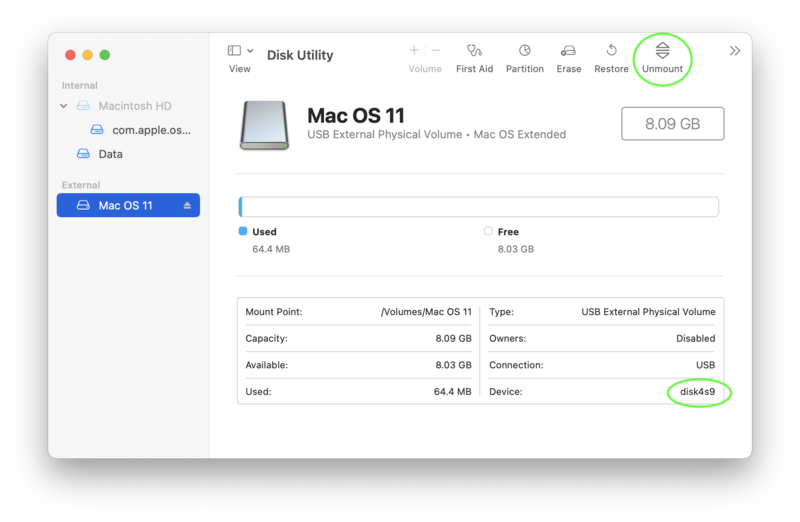The image size is (800, 522).
Task: Click the Mount Point value /Volumes/Mac OS 11
Action: point(426,312)
